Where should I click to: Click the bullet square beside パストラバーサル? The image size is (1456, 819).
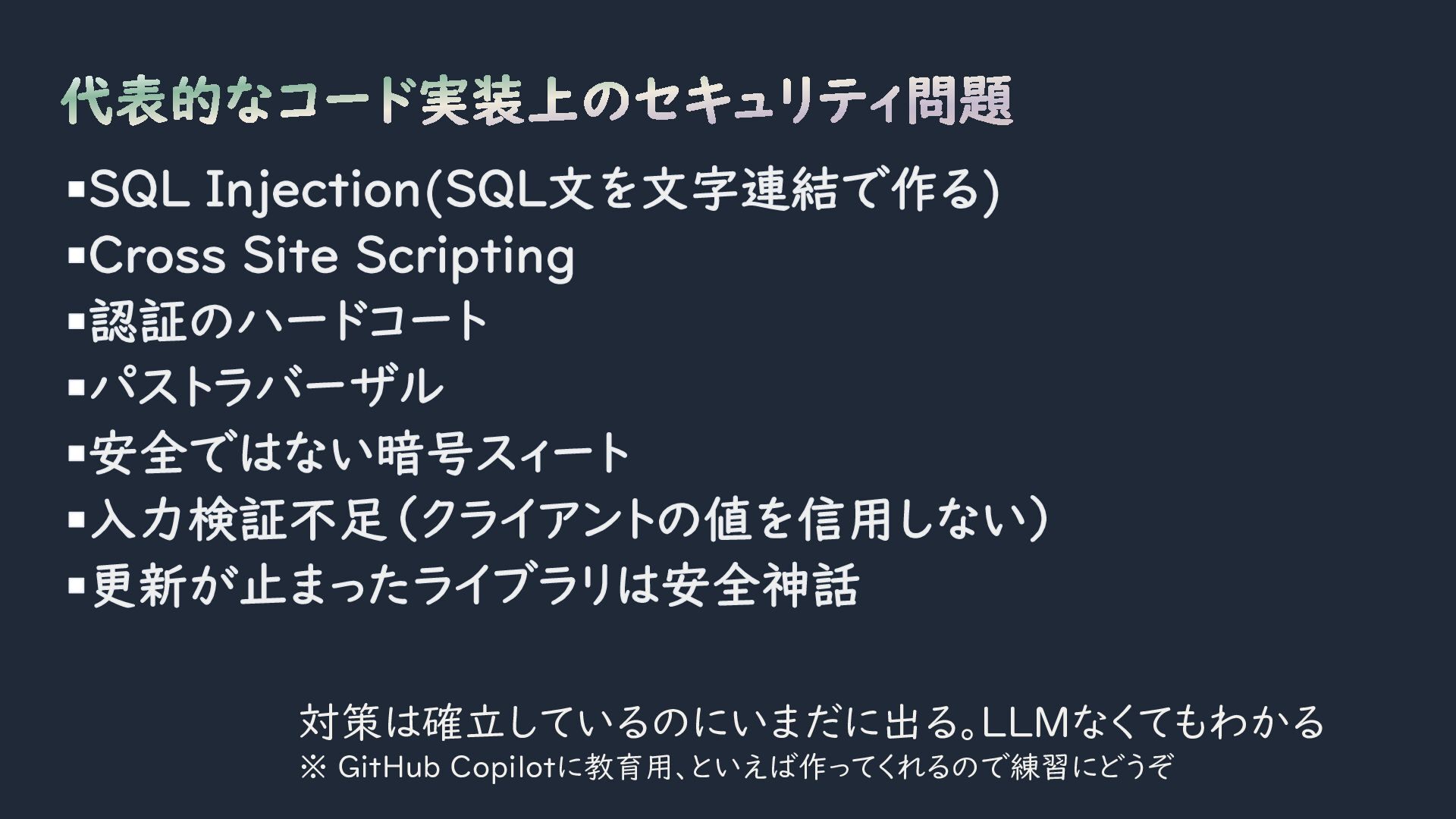coord(75,388)
